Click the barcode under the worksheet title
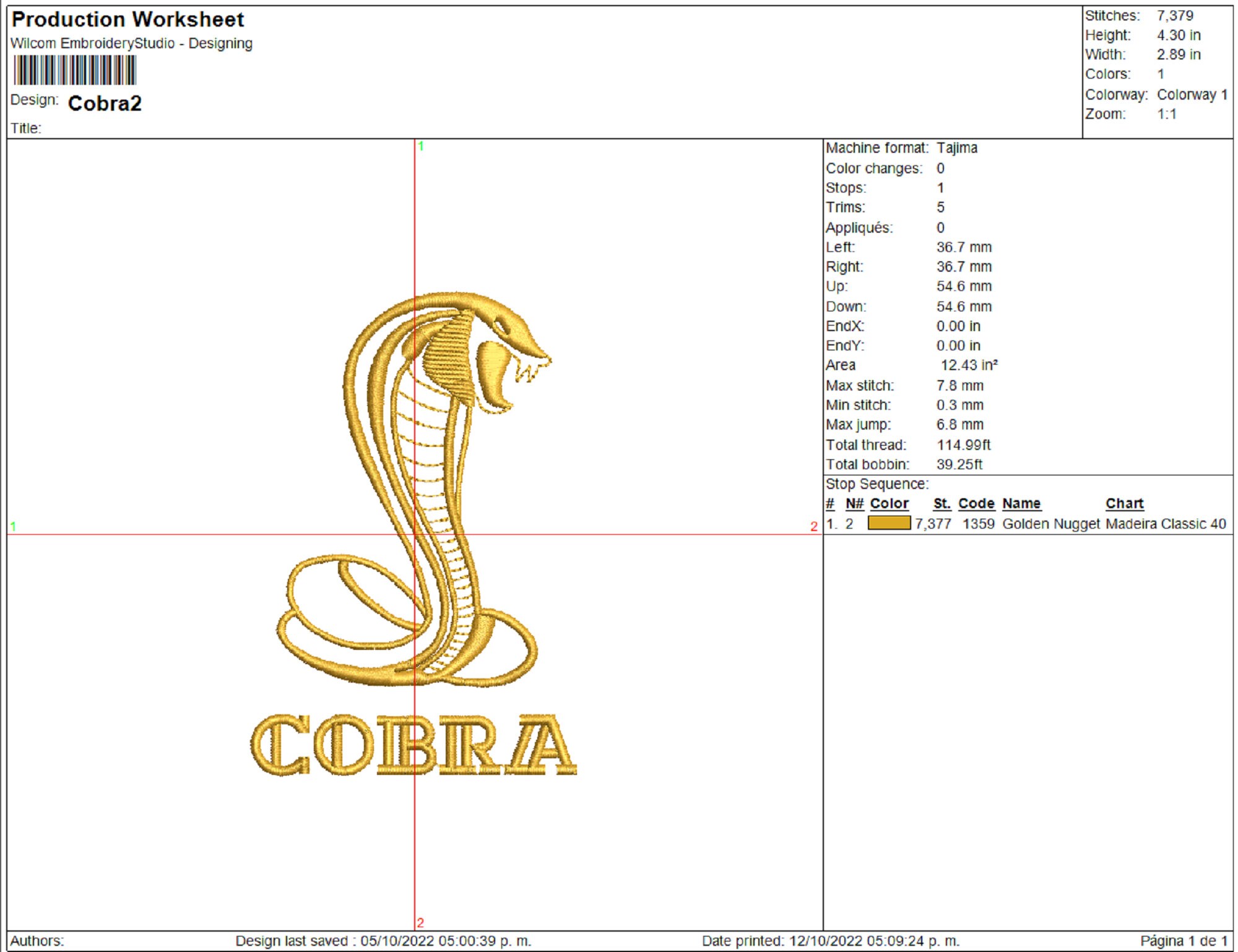 tap(75, 70)
